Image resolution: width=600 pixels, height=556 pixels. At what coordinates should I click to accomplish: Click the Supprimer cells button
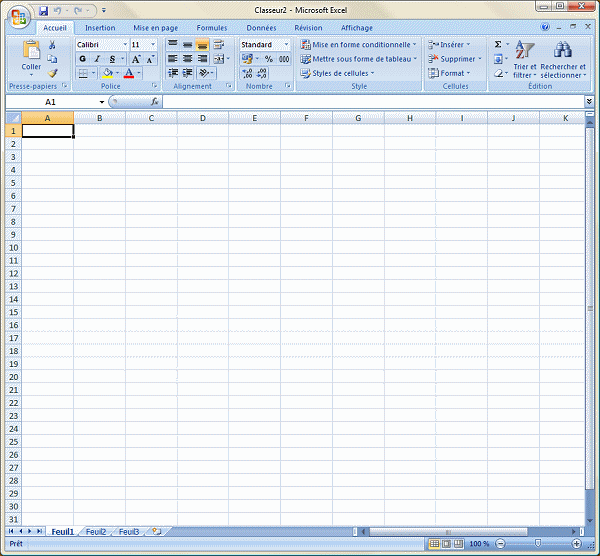point(455,59)
